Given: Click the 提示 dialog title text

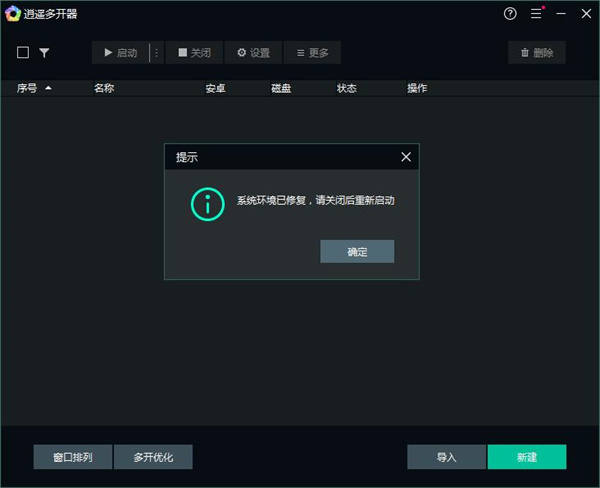Looking at the screenshot, I should (x=187, y=157).
